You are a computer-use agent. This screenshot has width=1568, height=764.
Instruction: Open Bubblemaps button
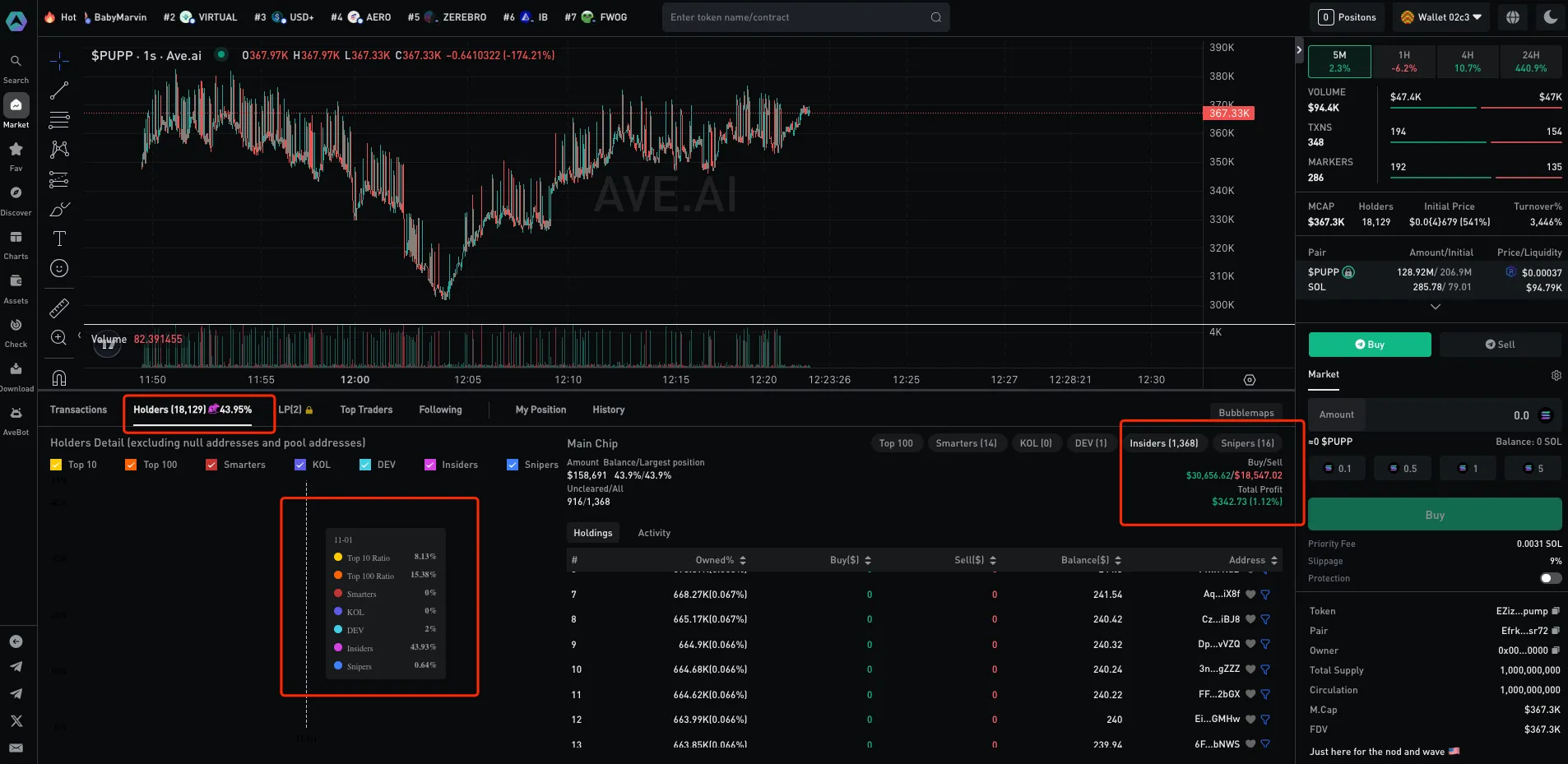[1246, 413]
